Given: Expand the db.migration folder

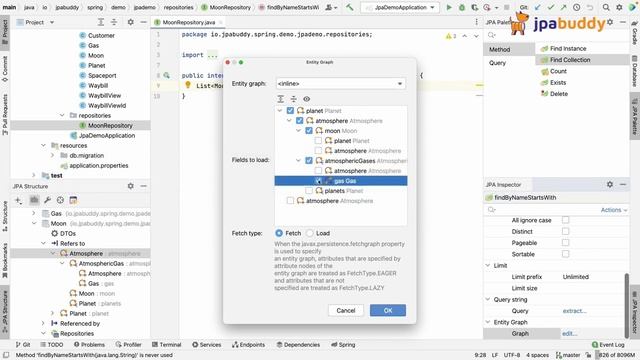Looking at the screenshot, I should tap(52, 156).
